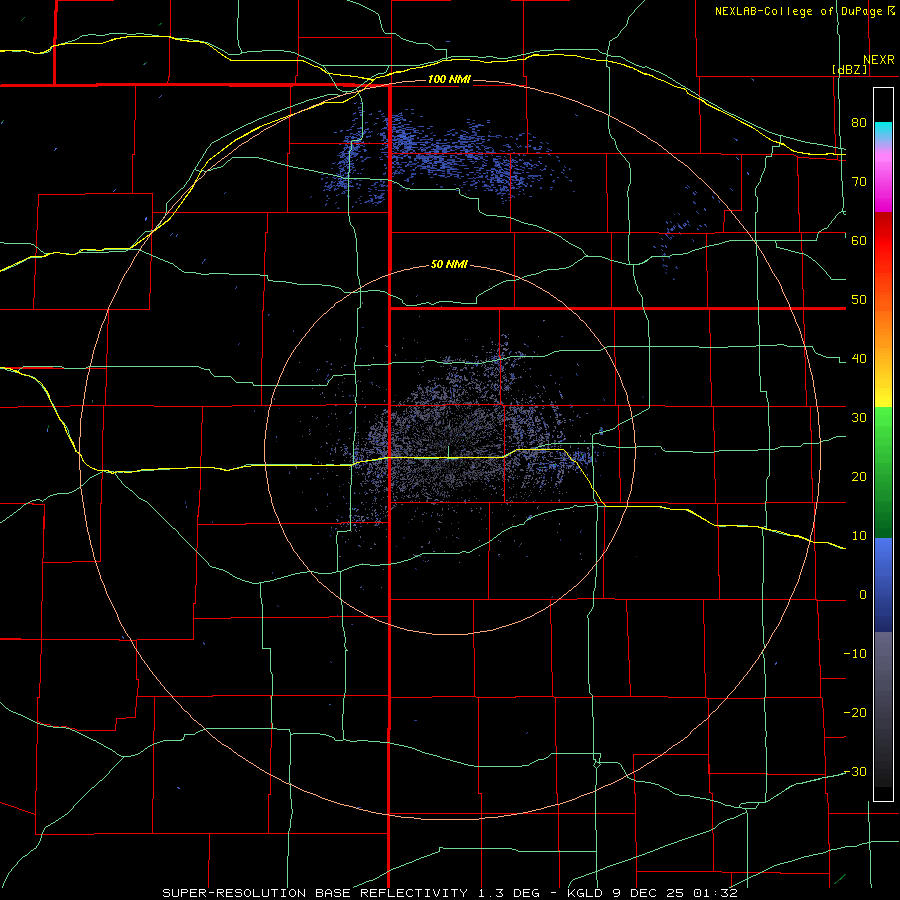Viewport: 900px width, 900px height.
Task: Click the 60 value on the dBZ scale
Action: coord(859,240)
